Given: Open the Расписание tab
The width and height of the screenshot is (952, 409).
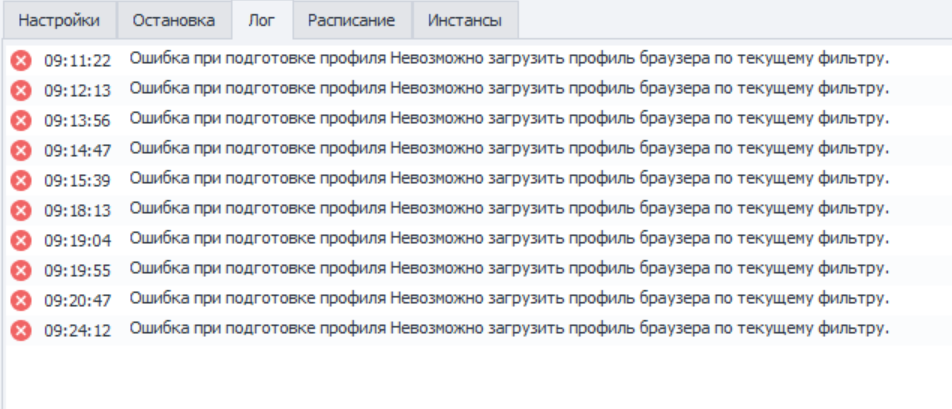Looking at the screenshot, I should (x=352, y=20).
